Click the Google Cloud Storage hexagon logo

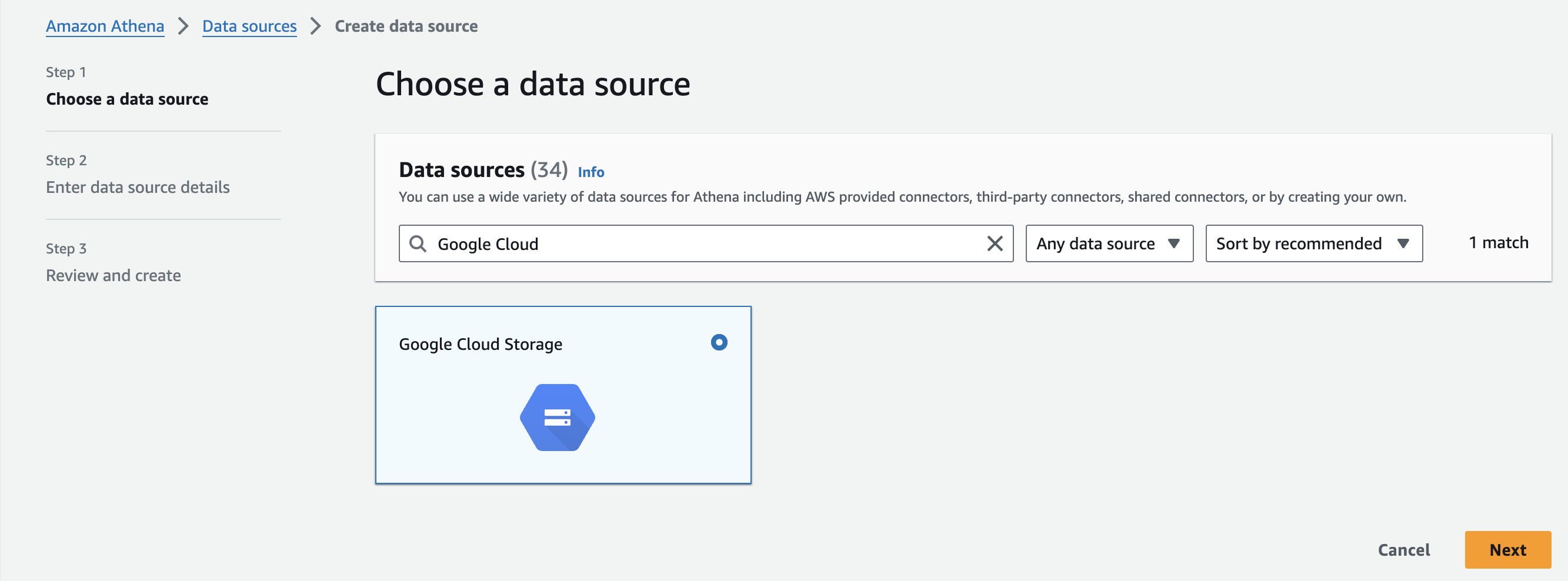pos(557,418)
